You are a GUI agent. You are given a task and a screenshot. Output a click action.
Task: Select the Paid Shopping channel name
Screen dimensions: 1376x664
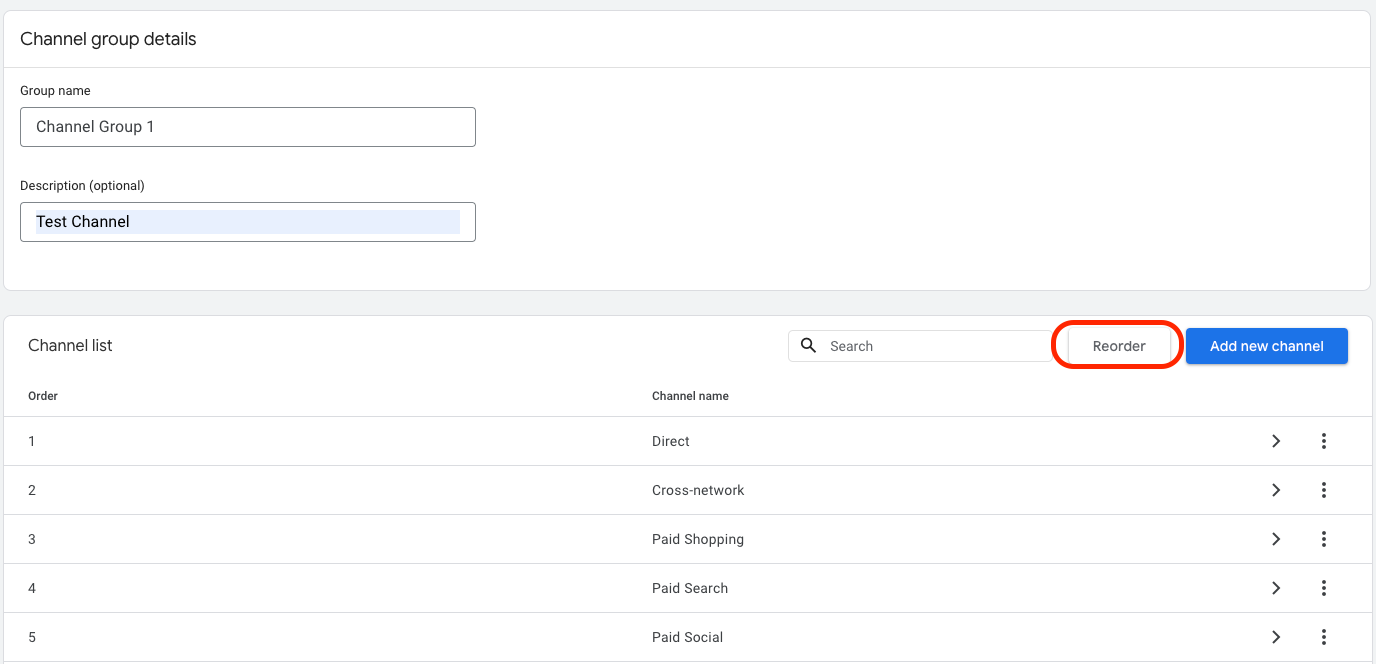(698, 539)
